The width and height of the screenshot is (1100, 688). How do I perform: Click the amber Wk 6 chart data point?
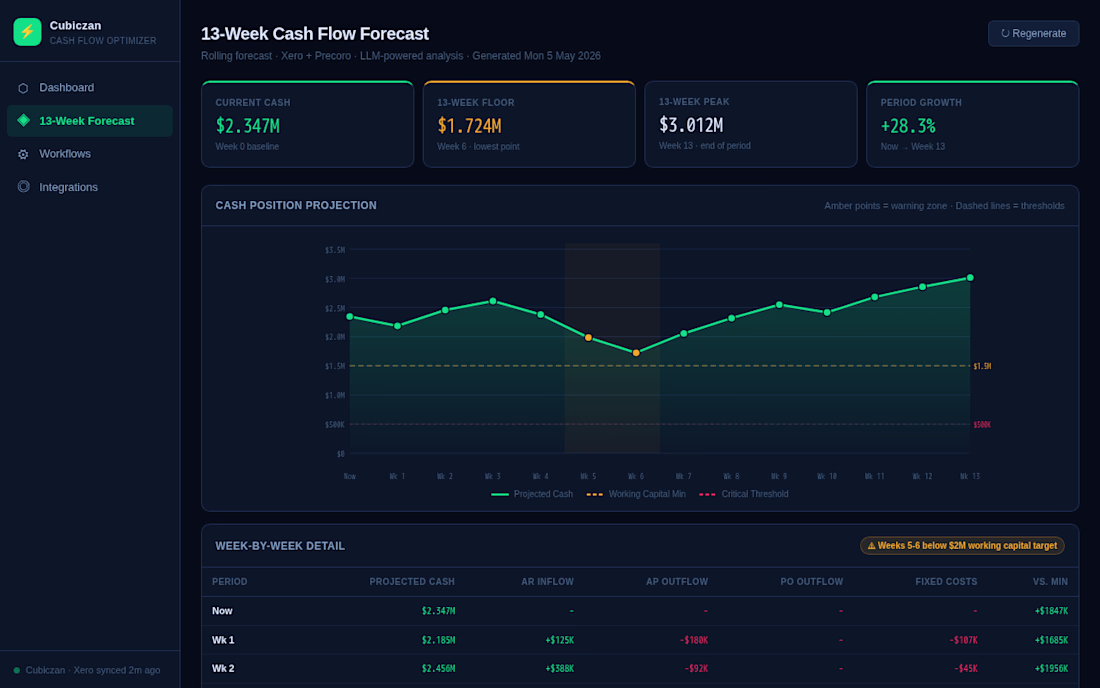coord(636,353)
